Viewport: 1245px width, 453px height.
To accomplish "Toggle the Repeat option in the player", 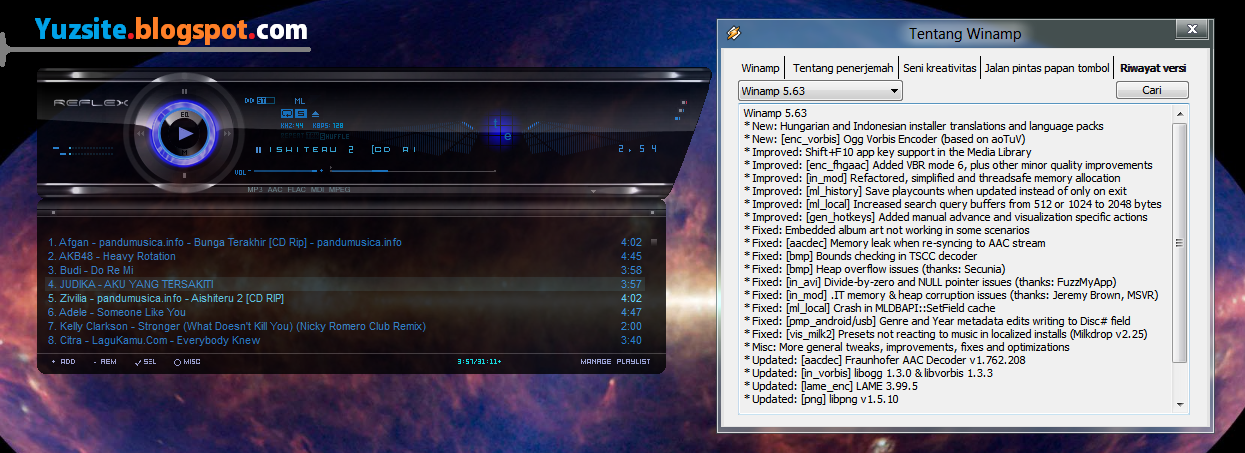I will pos(292,136).
